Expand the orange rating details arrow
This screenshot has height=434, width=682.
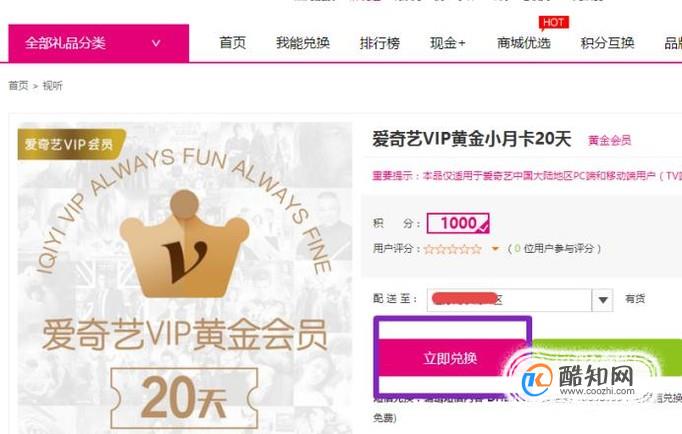pyautogui.click(x=495, y=249)
